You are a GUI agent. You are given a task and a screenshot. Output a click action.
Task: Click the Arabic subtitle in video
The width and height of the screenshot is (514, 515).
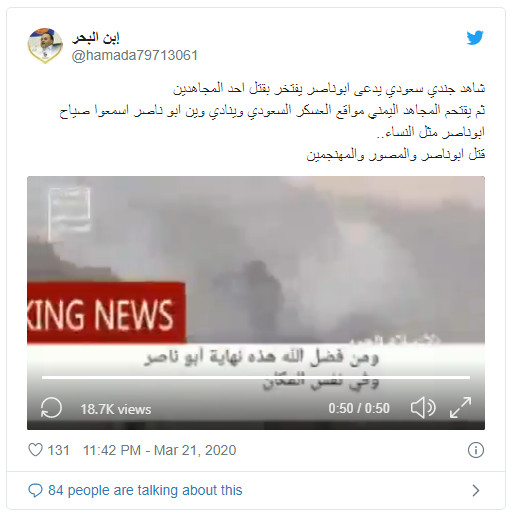pos(262,368)
